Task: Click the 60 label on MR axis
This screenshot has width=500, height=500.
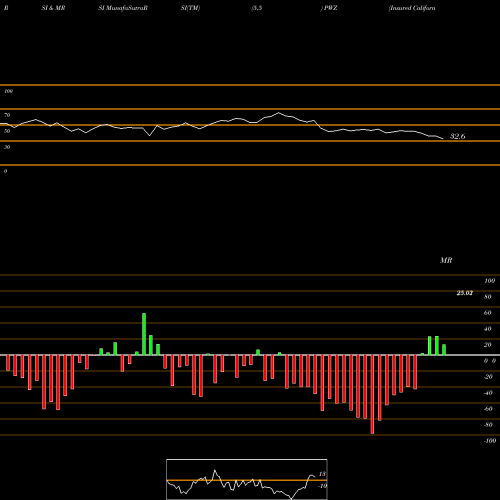Action: [x=488, y=313]
